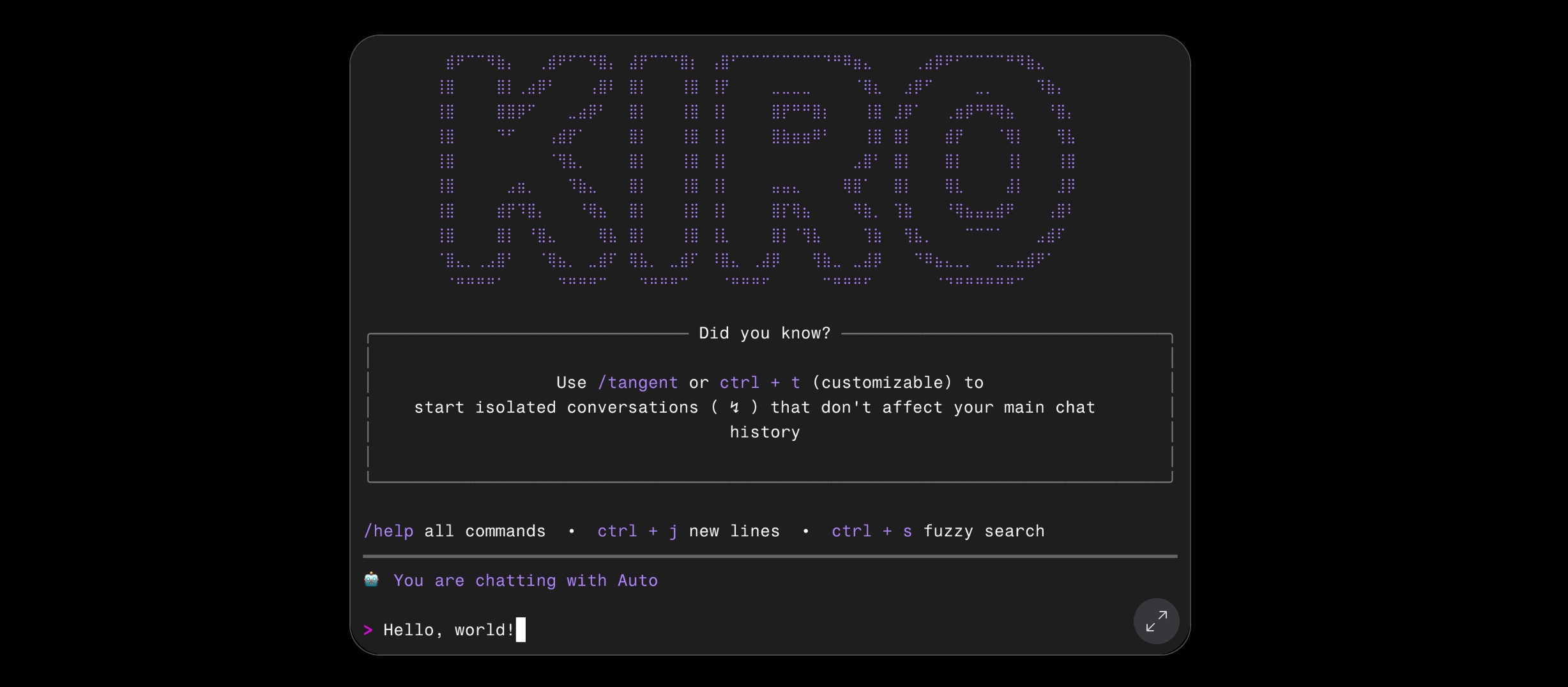
Task: Click the robot emoji next to Auto
Action: pyautogui.click(x=371, y=580)
